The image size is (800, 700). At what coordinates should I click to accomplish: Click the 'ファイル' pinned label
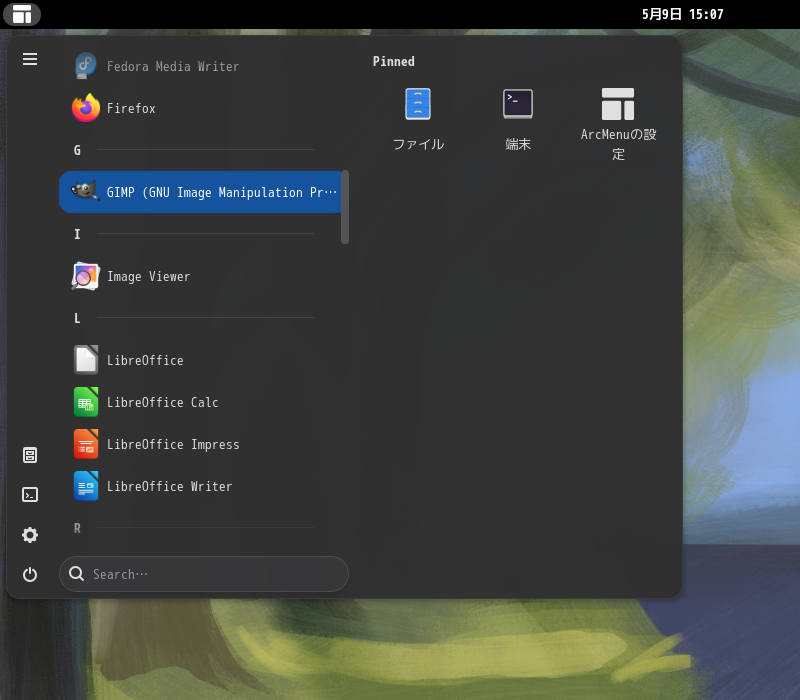coord(418,144)
